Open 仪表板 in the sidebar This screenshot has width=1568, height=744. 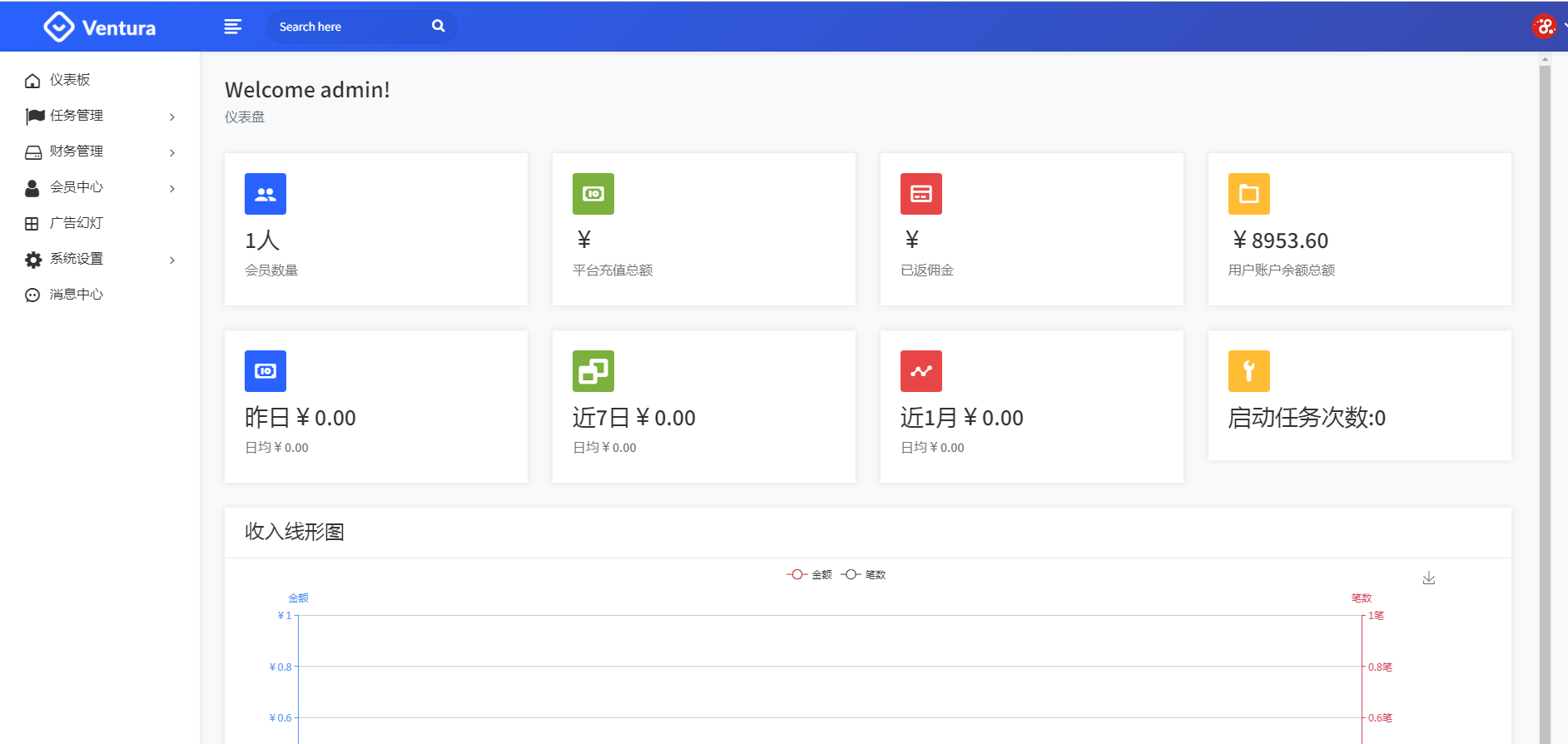coord(70,80)
